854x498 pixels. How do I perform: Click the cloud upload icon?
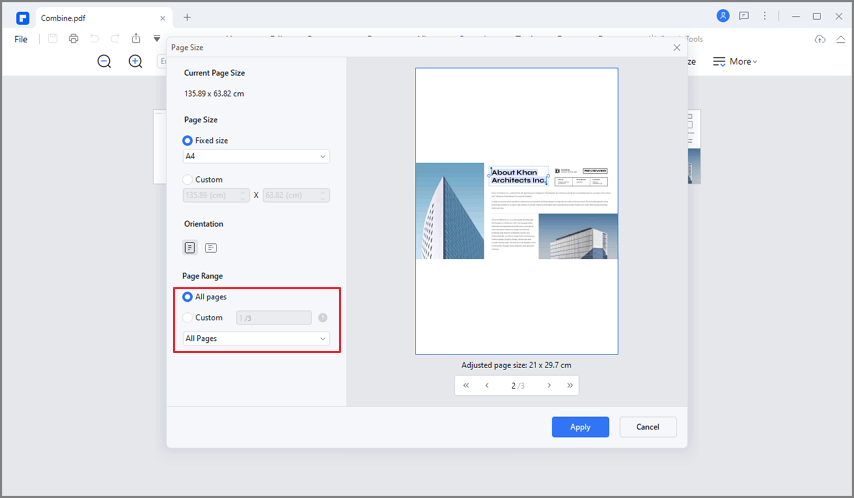click(820, 39)
